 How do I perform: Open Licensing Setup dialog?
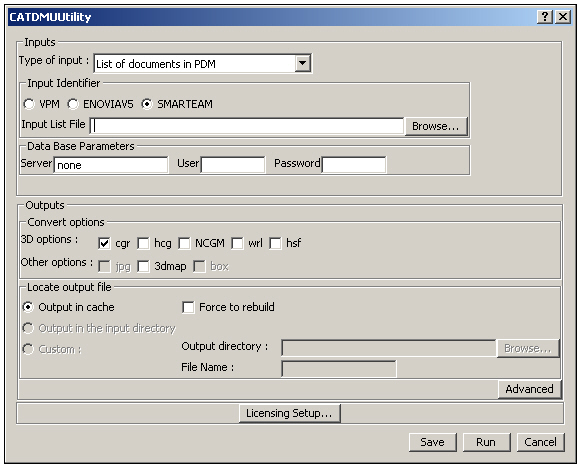pyautogui.click(x=290, y=413)
